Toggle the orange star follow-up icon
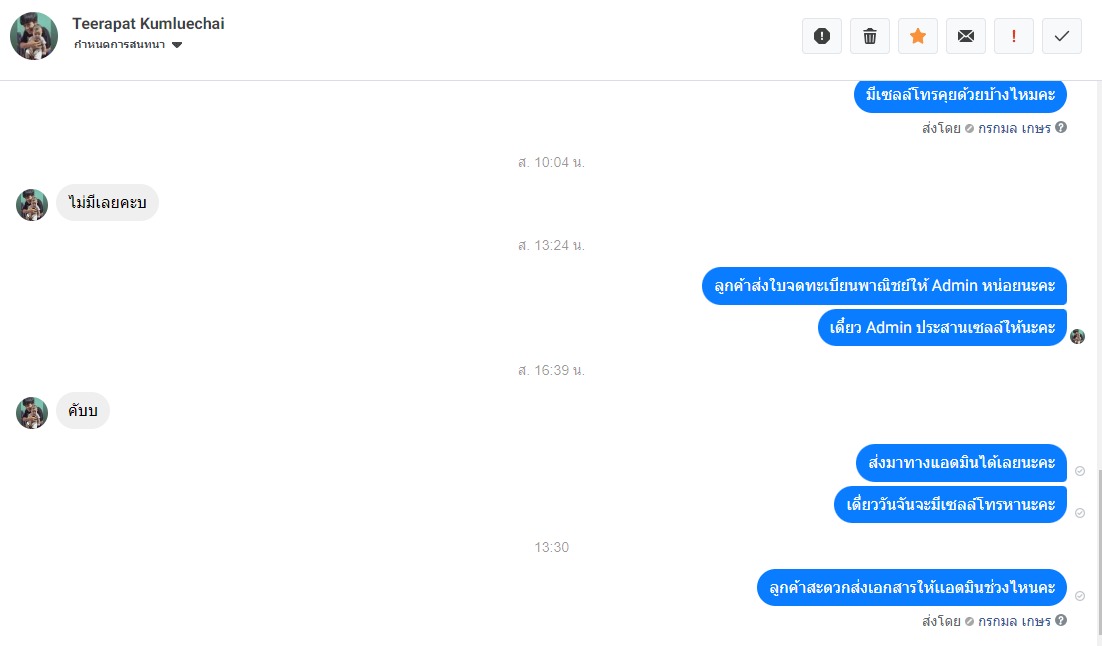This screenshot has width=1102, height=646. (918, 36)
